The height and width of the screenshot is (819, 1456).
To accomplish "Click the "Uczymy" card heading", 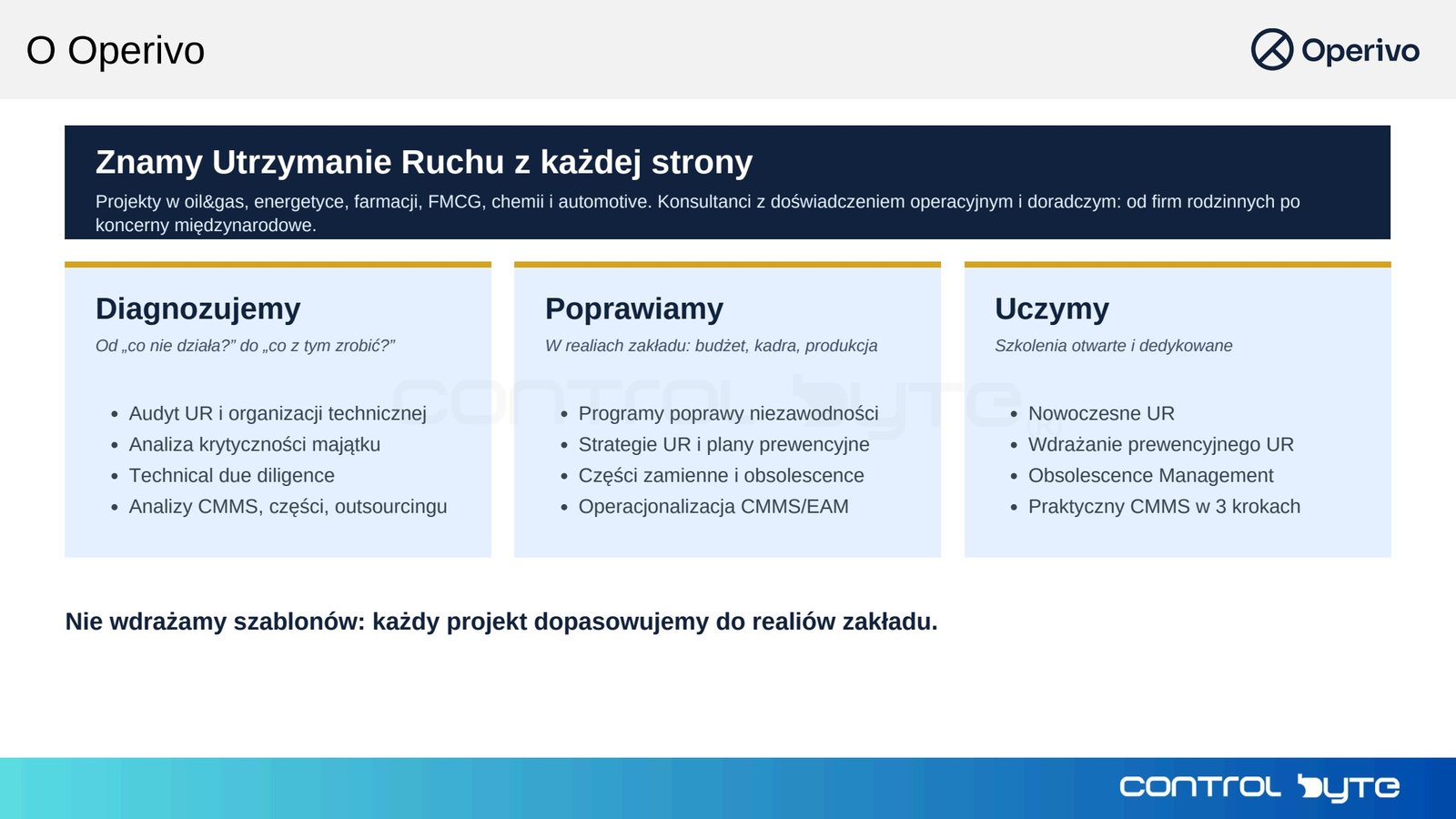I will point(1052,308).
